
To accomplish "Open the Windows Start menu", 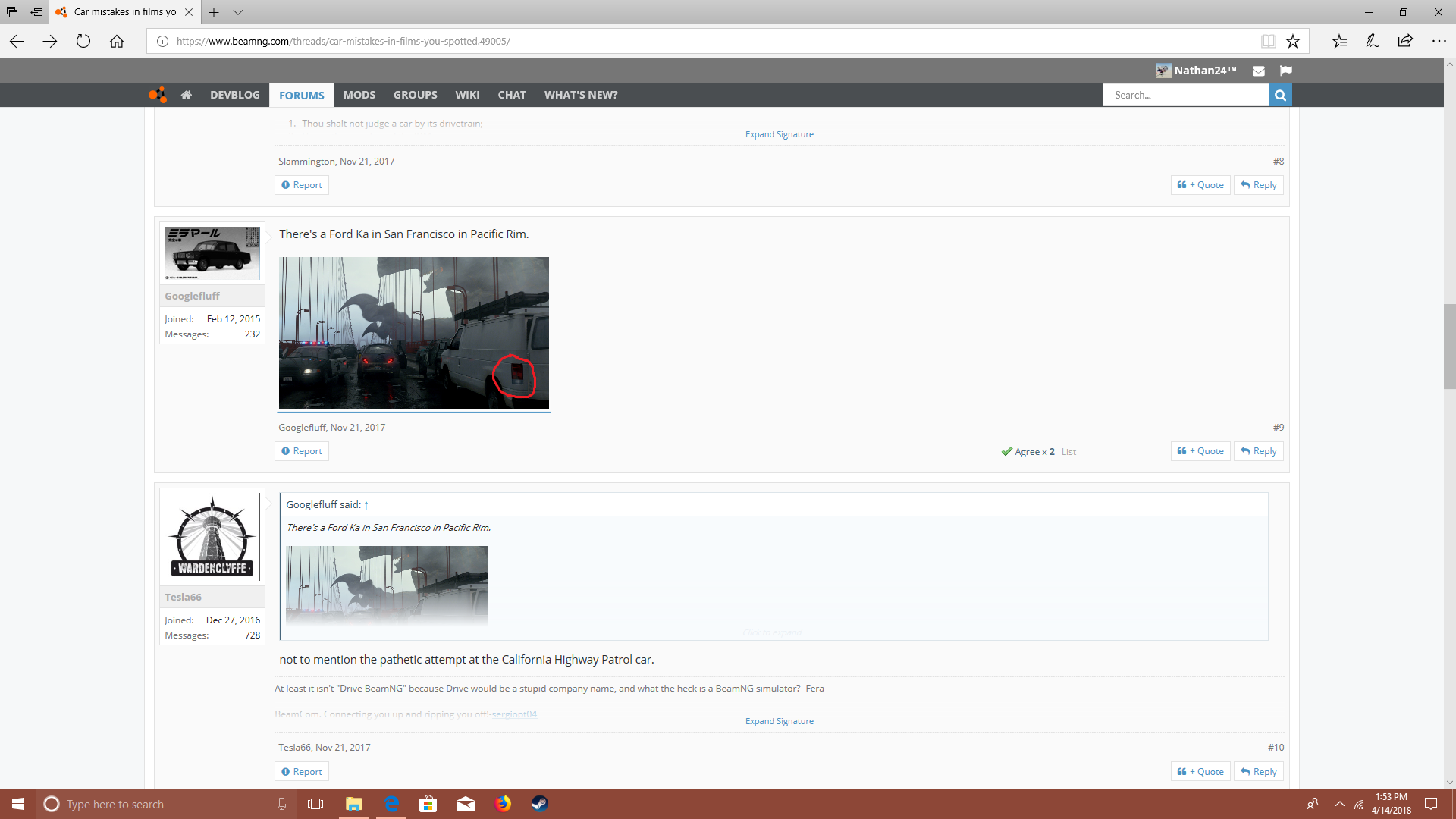I will (x=18, y=804).
